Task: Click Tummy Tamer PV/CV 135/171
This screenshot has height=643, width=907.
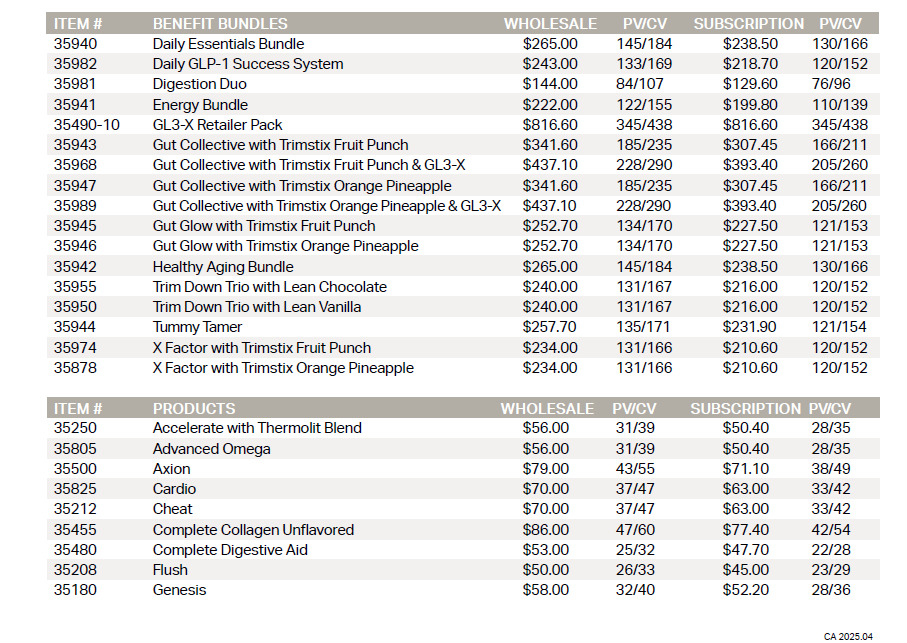Action: click(x=643, y=327)
